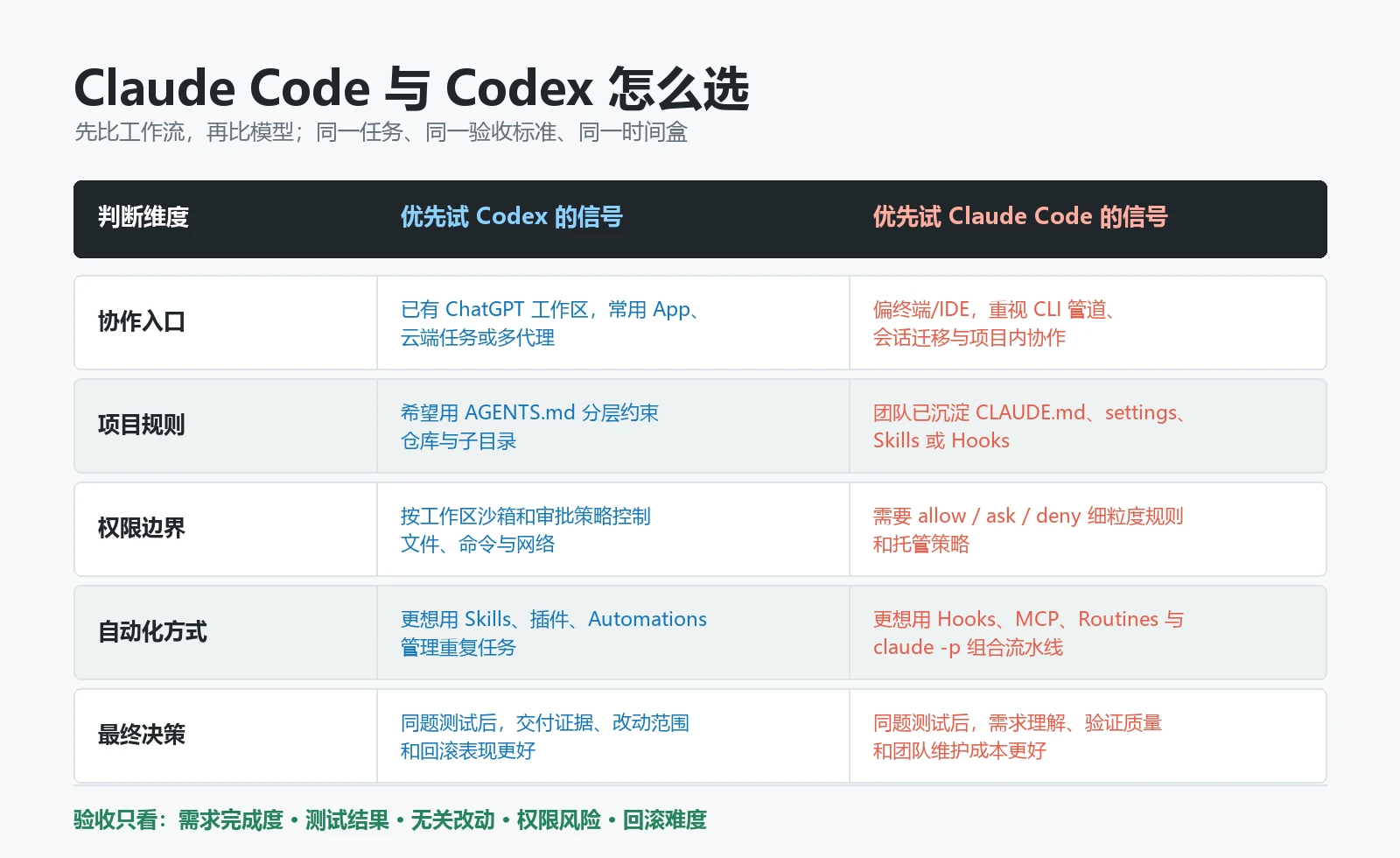The image size is (1400, 858).
Task: Click the cell '更想用 Skills、插件、Automations'
Action: [x=613, y=633]
